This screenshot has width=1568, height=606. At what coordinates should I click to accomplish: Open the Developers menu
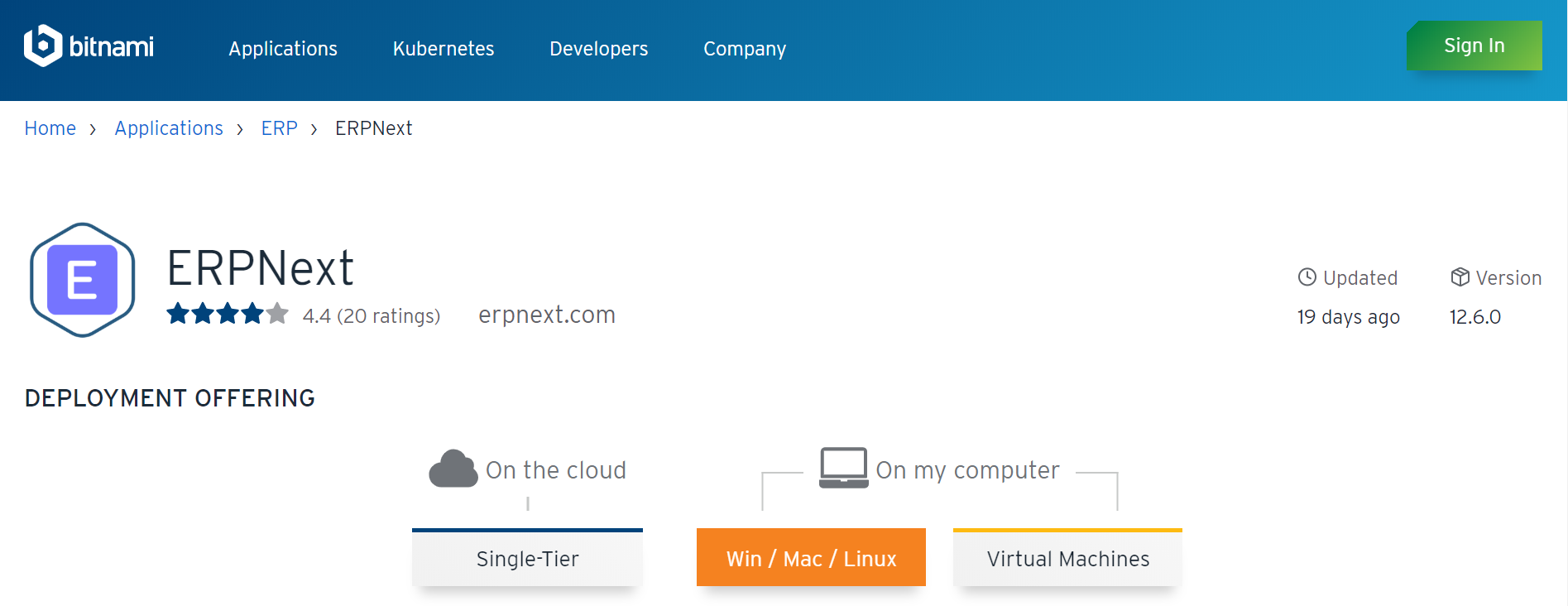(599, 49)
